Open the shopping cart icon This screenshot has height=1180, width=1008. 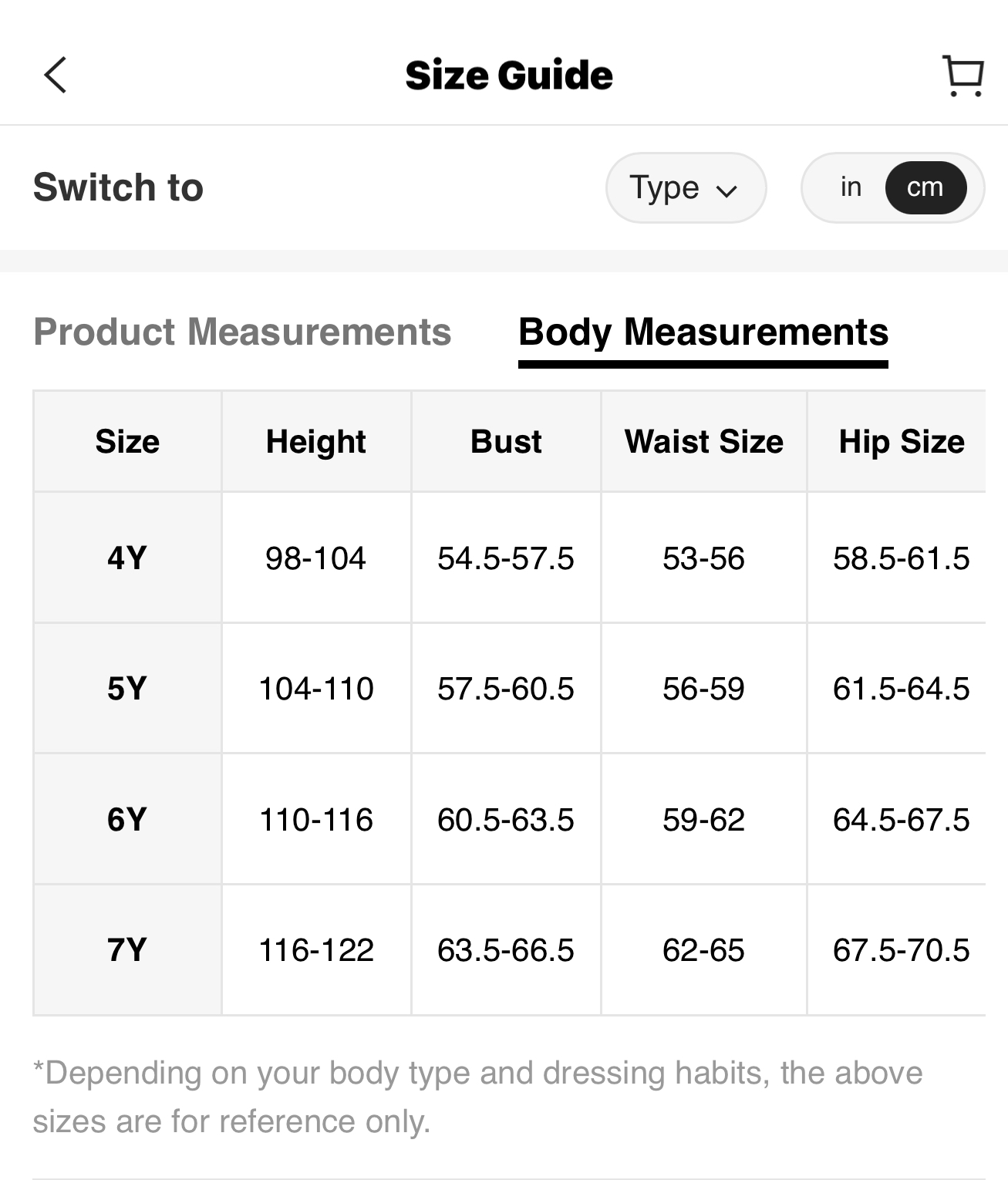point(962,76)
